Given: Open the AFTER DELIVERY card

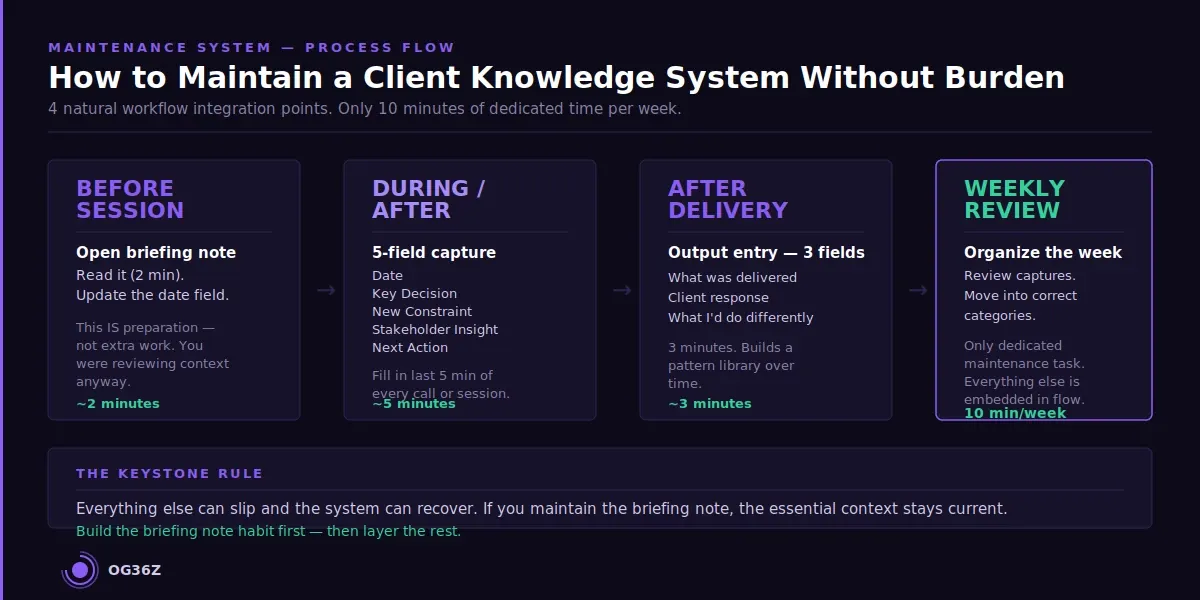Looking at the screenshot, I should (x=765, y=289).
